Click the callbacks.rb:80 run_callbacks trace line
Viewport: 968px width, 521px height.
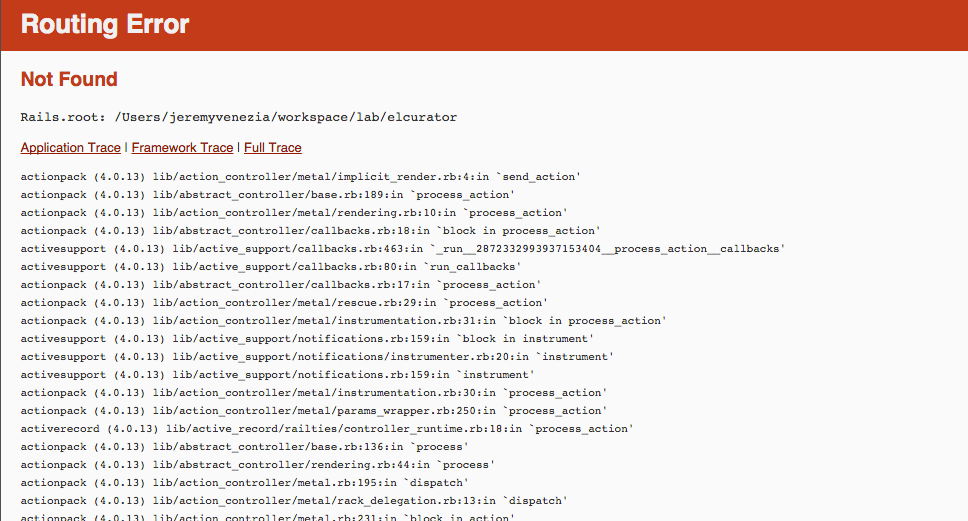click(271, 267)
